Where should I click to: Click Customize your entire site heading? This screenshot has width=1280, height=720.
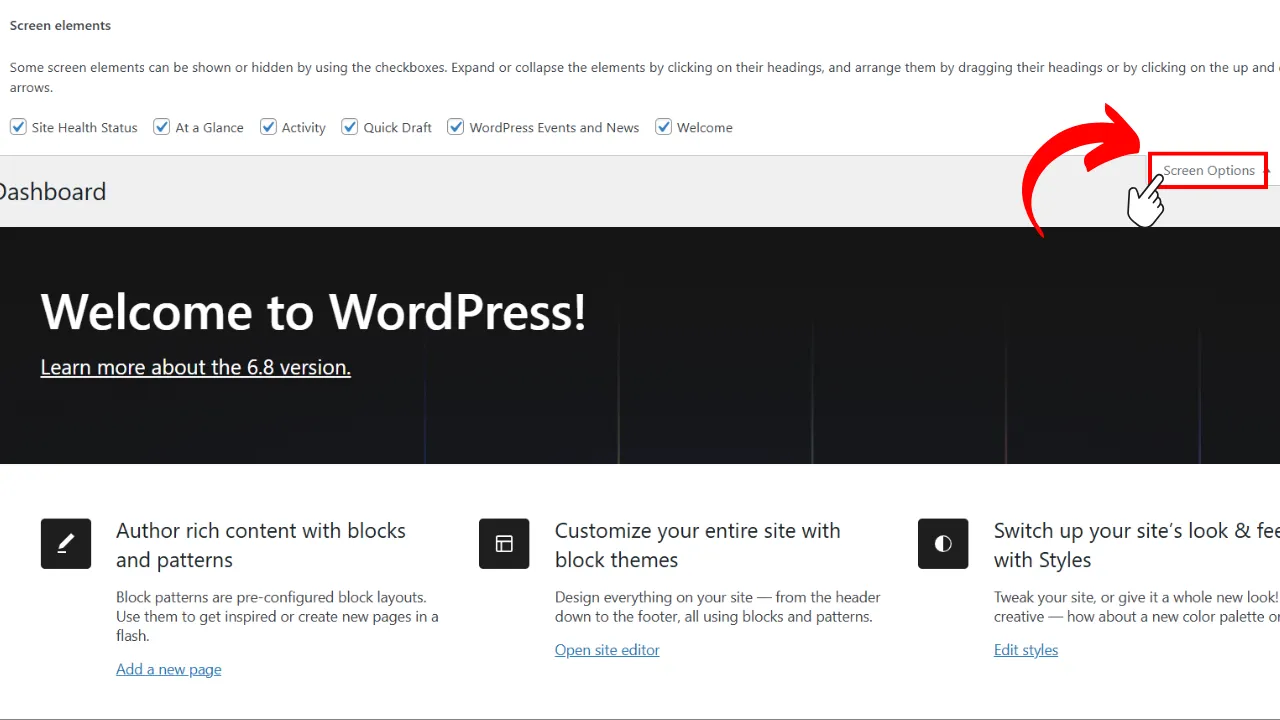coord(698,545)
